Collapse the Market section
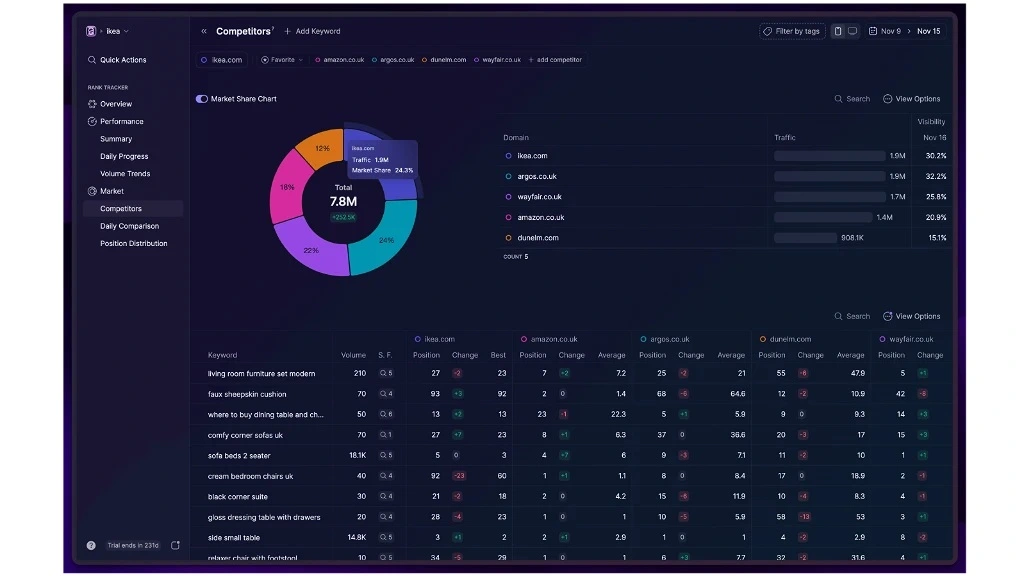The height and width of the screenshot is (576, 1024). [112, 191]
